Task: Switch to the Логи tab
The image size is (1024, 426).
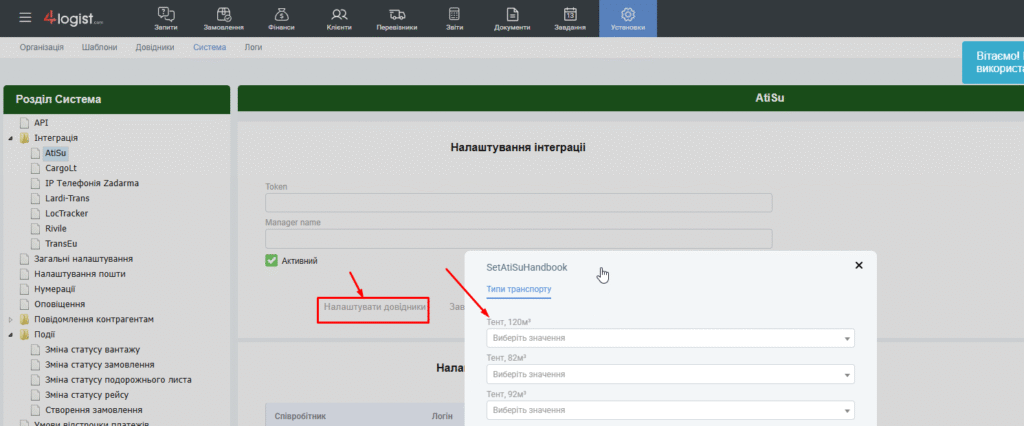Action: 253,48
